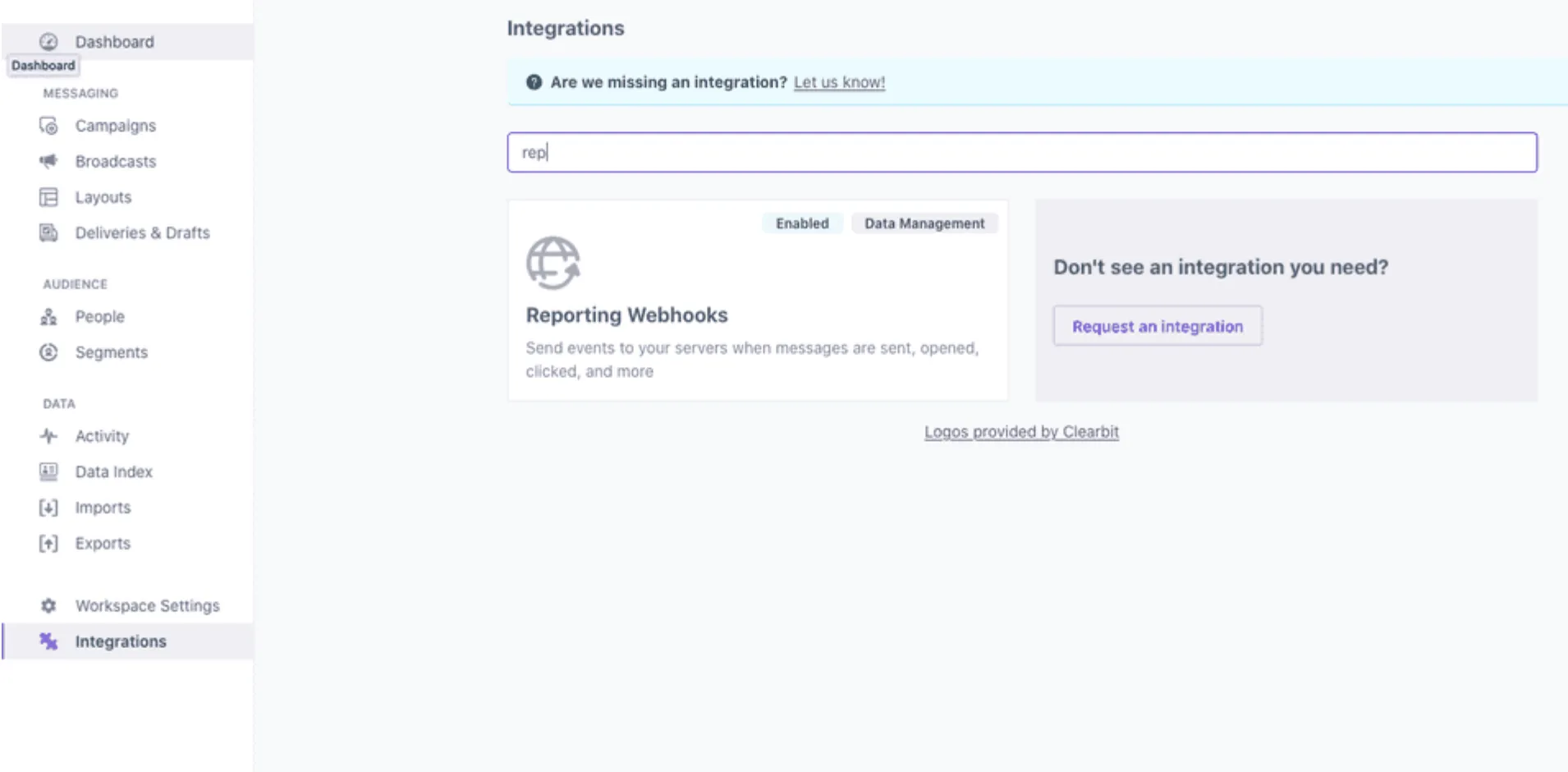Click the AUDIENCE section heading
Screen dimensions: 1568x772
pyautogui.click(x=75, y=284)
